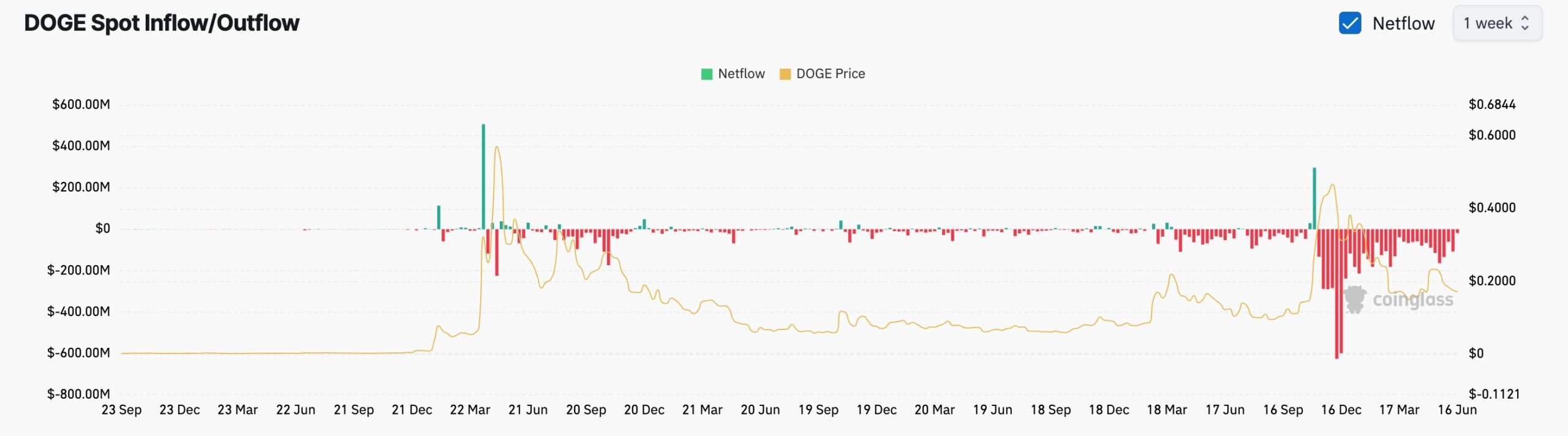
Task: Click the $600.00M left axis label
Action: [81, 104]
